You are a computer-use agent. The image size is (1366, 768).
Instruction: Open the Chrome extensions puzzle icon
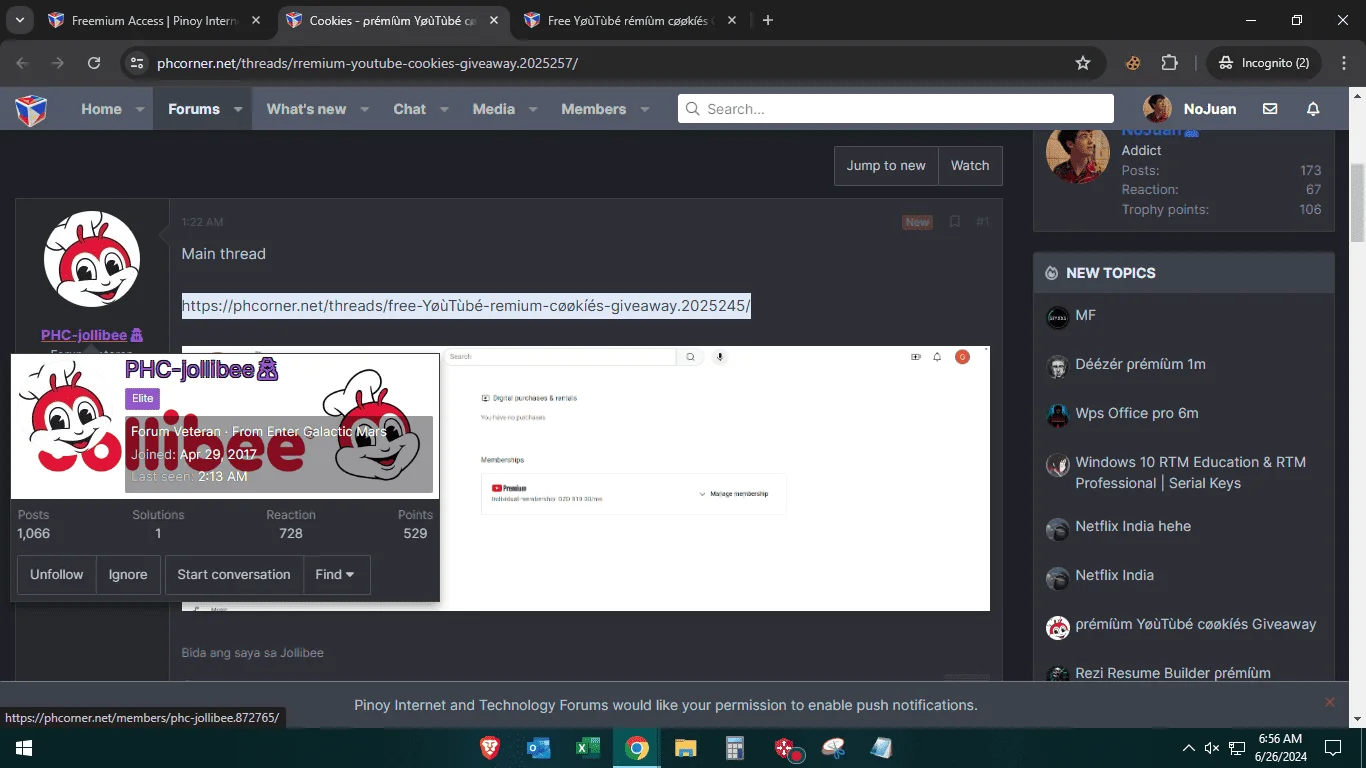tap(1170, 63)
